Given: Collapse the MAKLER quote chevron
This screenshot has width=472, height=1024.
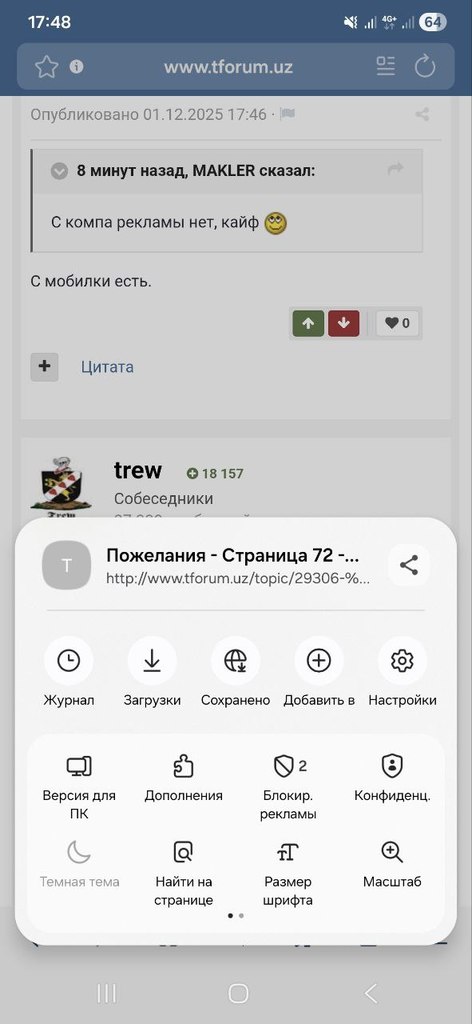Looking at the screenshot, I should (x=59, y=171).
